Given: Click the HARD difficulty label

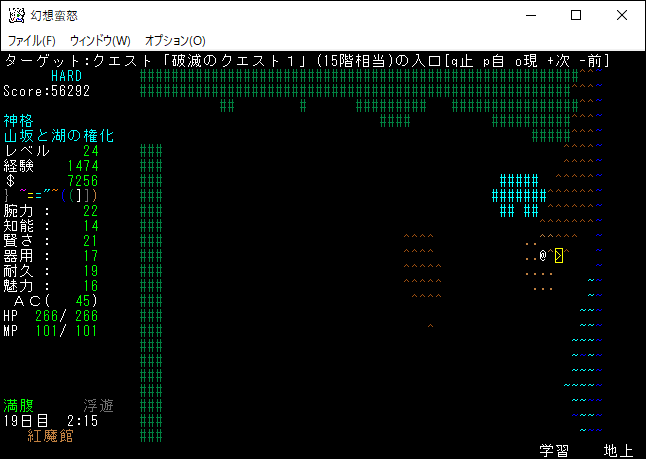Looking at the screenshot, I should [x=67, y=76].
